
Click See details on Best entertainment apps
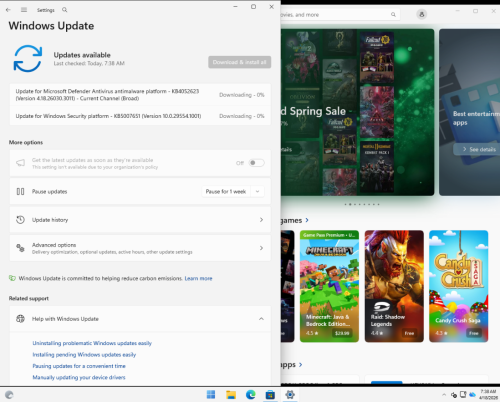click(x=479, y=149)
